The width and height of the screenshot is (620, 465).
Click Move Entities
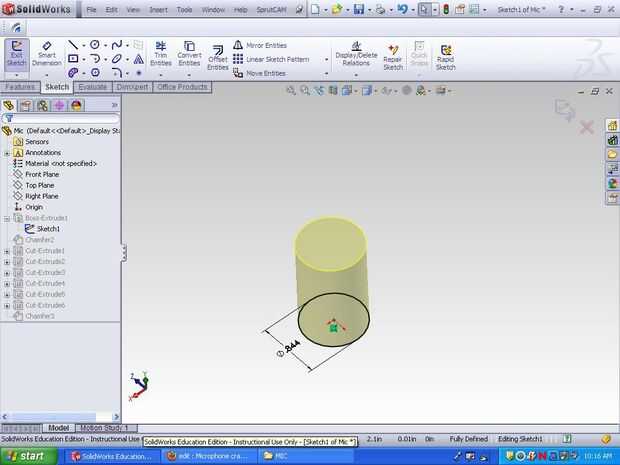[259, 73]
